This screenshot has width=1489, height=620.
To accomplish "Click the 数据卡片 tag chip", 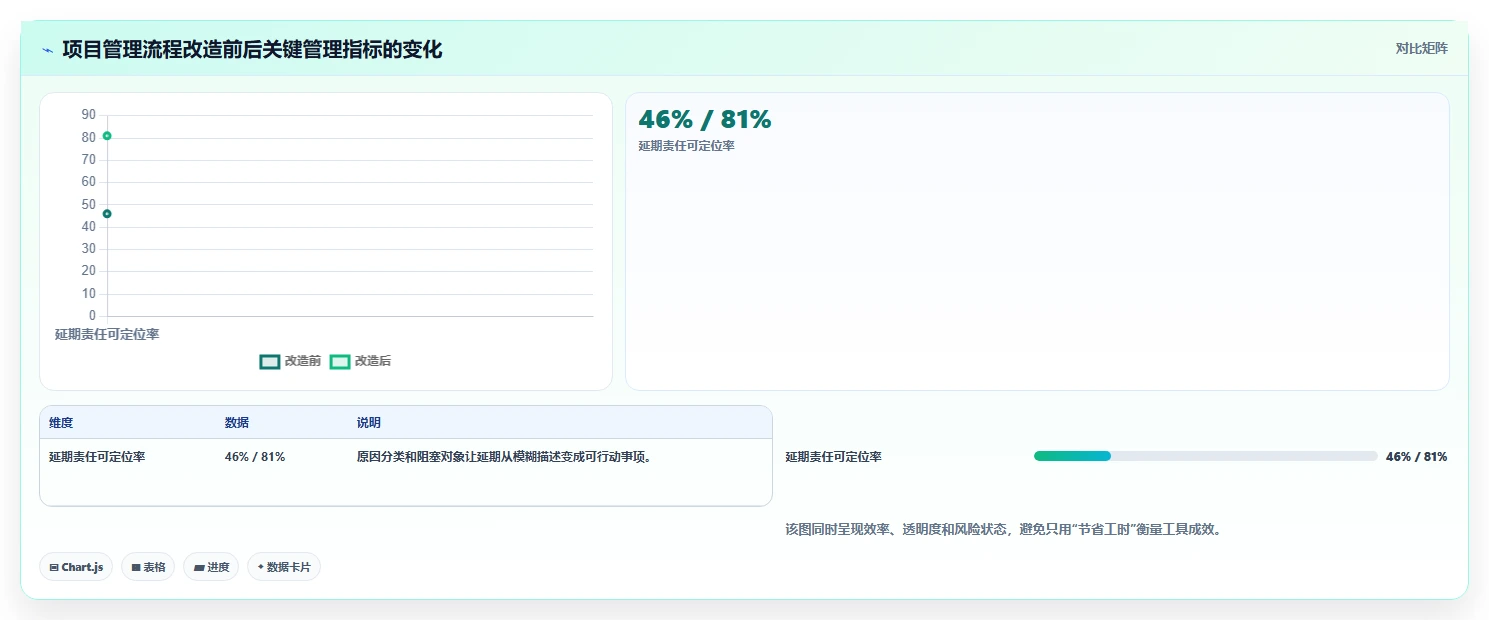I will pos(284,567).
